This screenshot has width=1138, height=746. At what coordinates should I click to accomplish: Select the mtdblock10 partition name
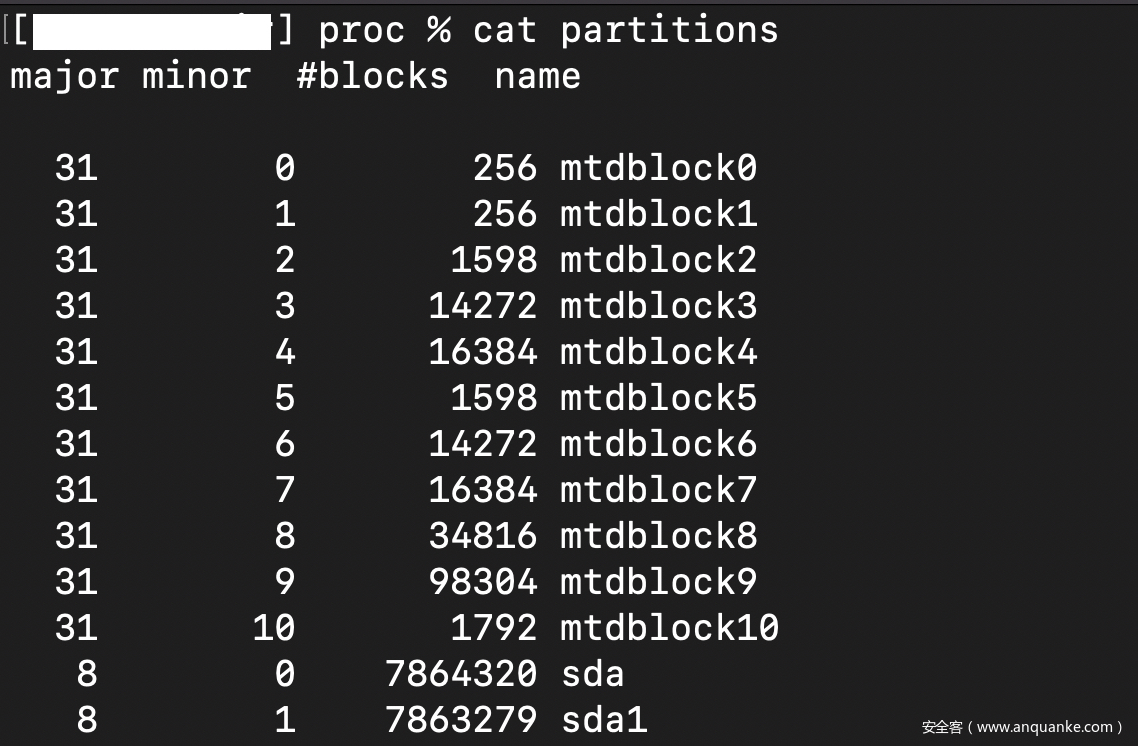tap(669, 628)
